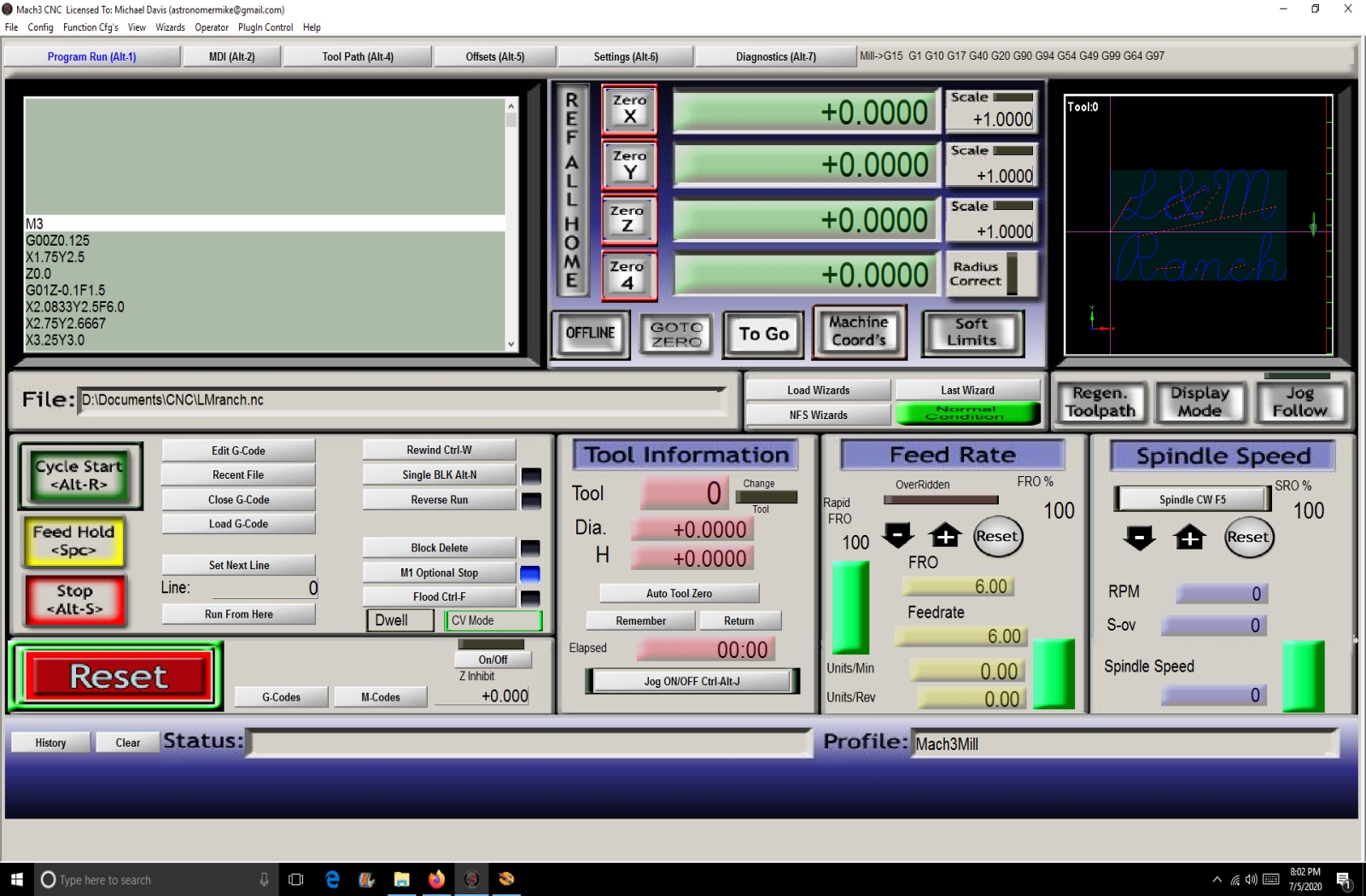Click the Radius Correct button
The height and width of the screenshot is (896, 1366).
tap(990, 274)
